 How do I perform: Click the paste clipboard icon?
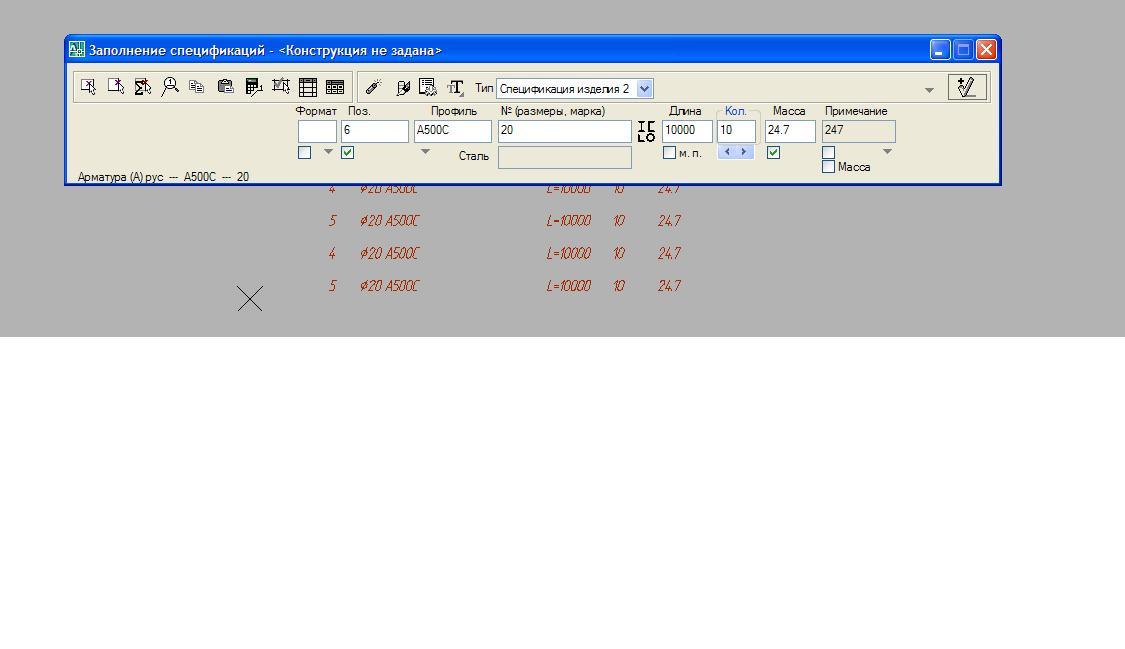(225, 87)
